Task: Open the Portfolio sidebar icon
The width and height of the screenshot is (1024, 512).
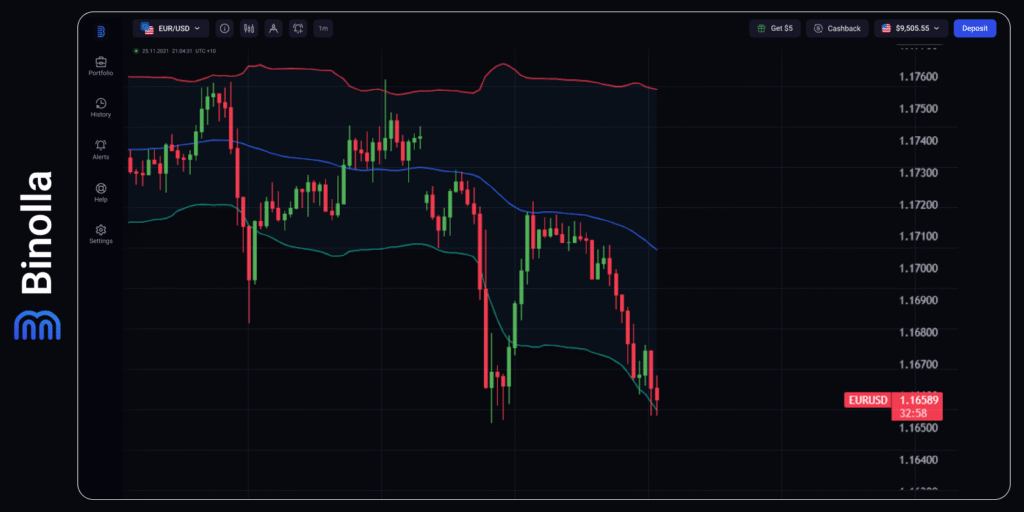Action: [x=101, y=66]
